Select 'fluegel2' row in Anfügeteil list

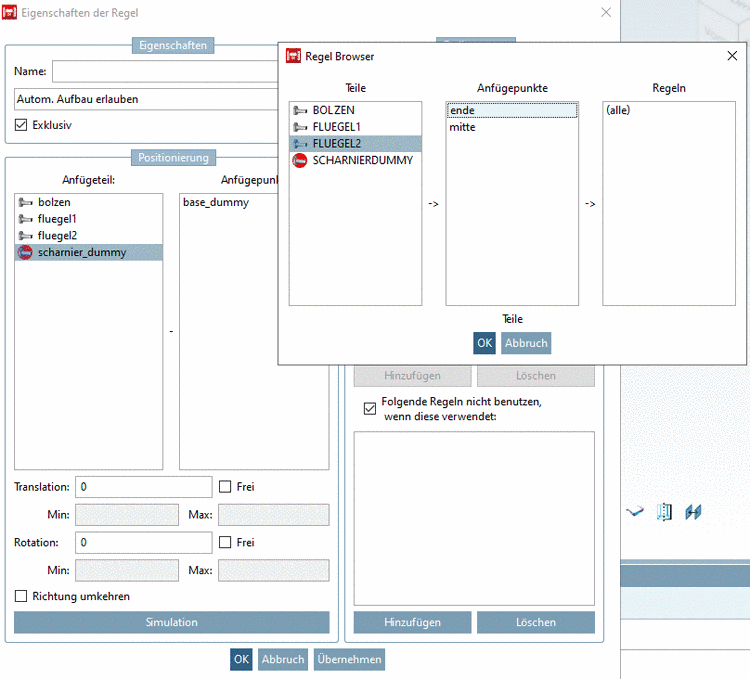point(88,236)
